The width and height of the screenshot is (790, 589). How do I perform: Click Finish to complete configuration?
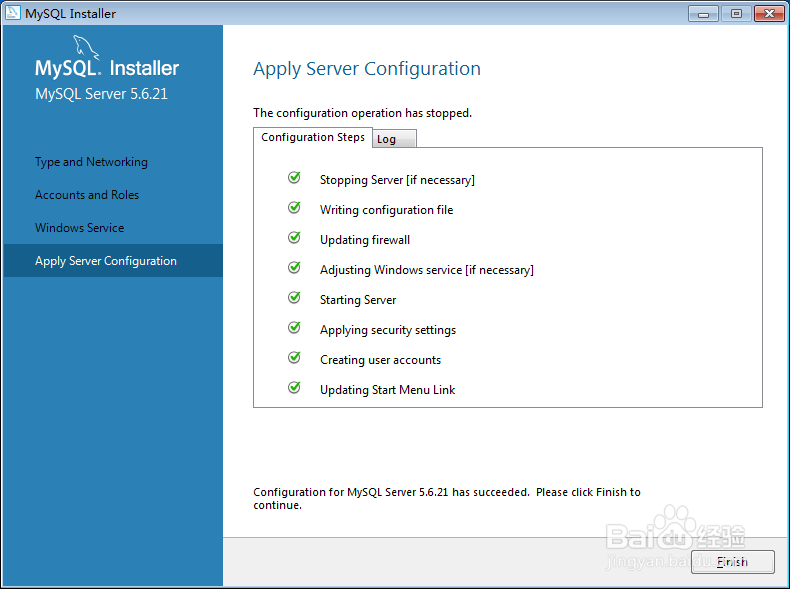pyautogui.click(x=733, y=562)
